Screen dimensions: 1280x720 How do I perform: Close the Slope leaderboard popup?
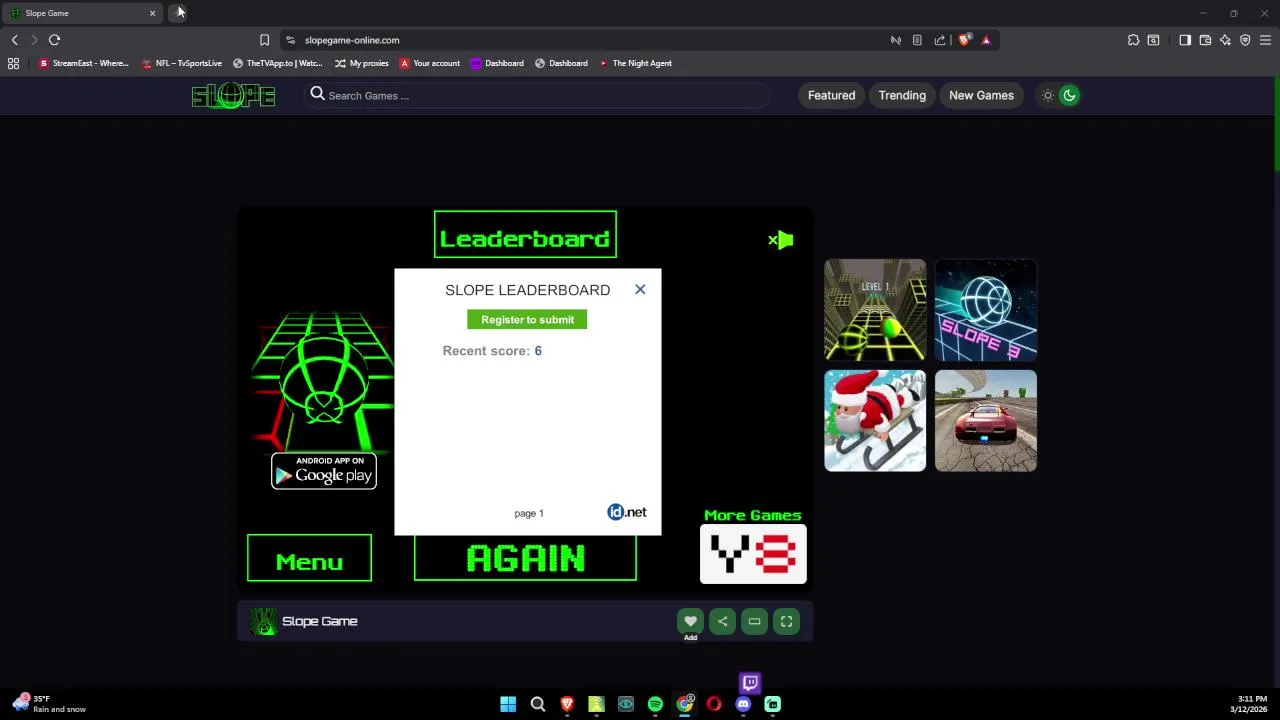[x=640, y=290]
